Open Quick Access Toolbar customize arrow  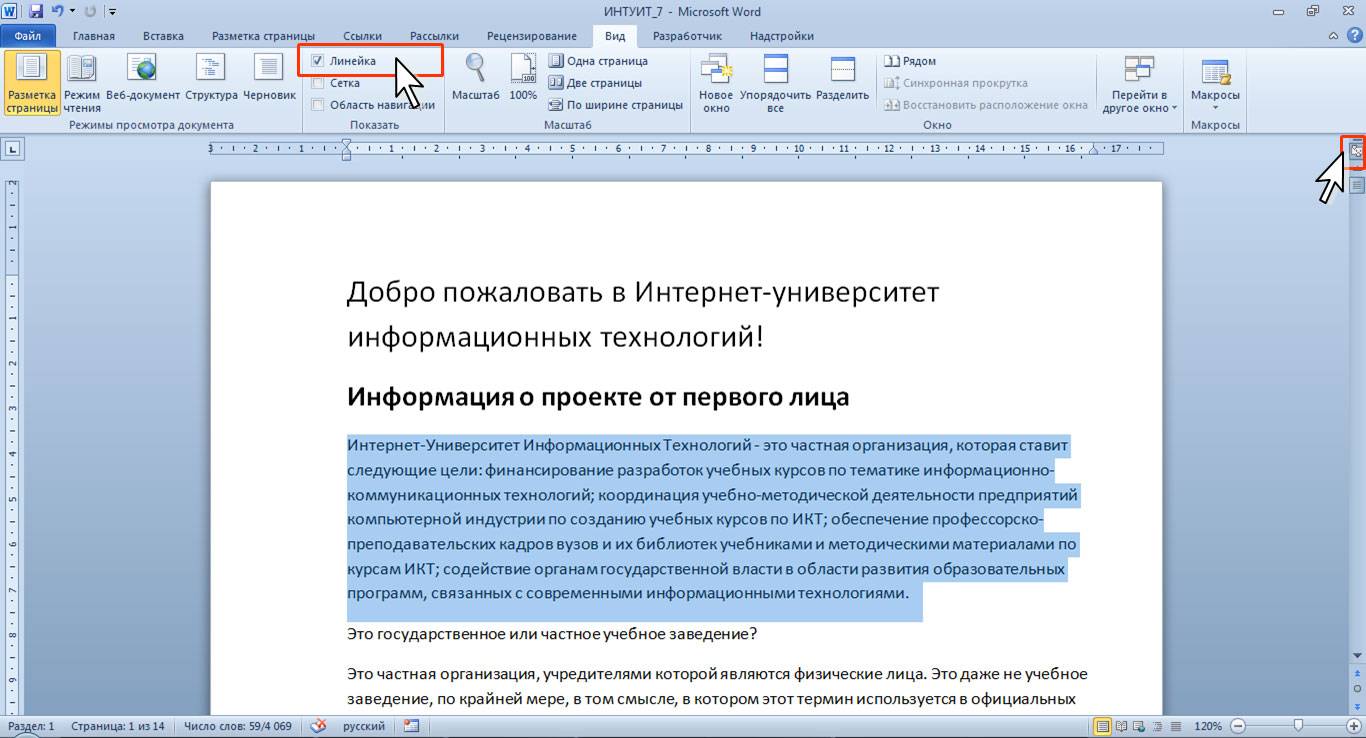point(111,12)
